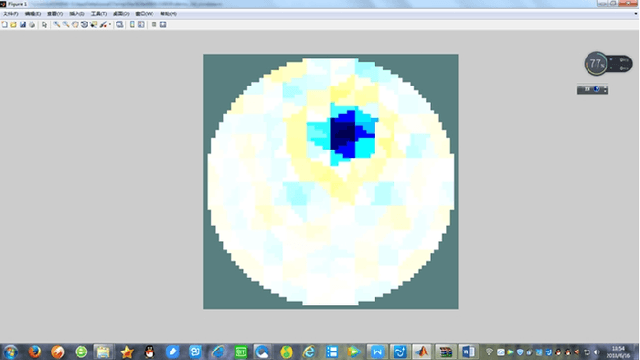Screen dimensions: 640x360
Task: Select the Brush data tool
Action: coord(103,25)
